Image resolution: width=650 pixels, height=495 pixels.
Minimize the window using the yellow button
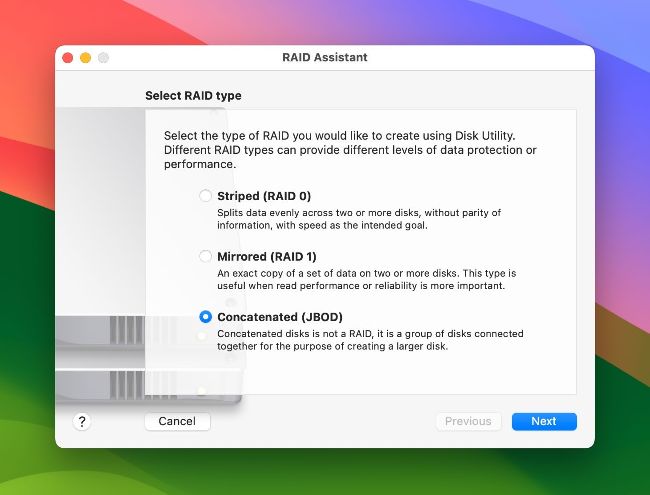(86, 58)
